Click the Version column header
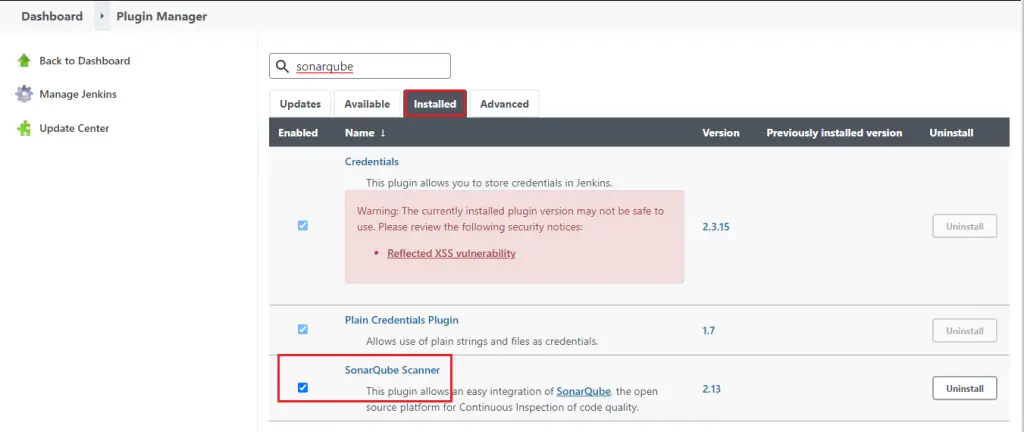The height and width of the screenshot is (432, 1024). (721, 133)
